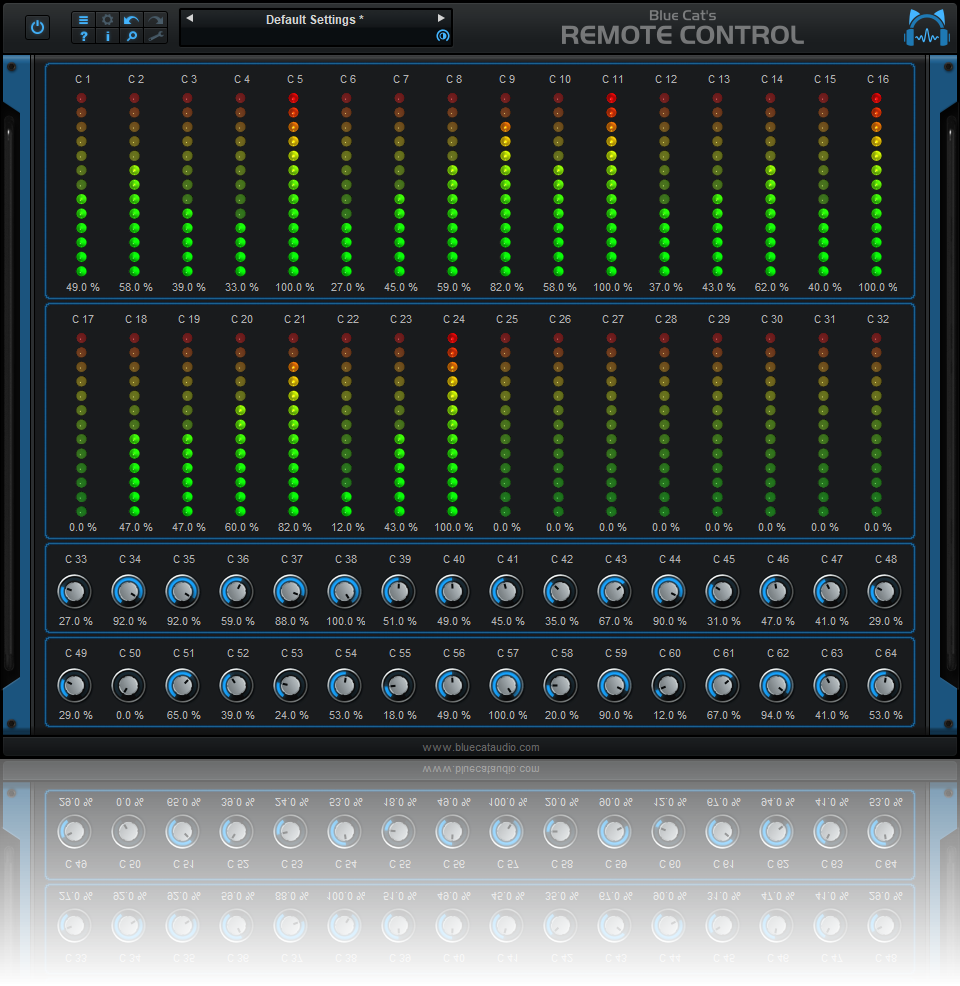Go to previous preset arrow
Viewport: 960px width, 986px height.
point(189,18)
